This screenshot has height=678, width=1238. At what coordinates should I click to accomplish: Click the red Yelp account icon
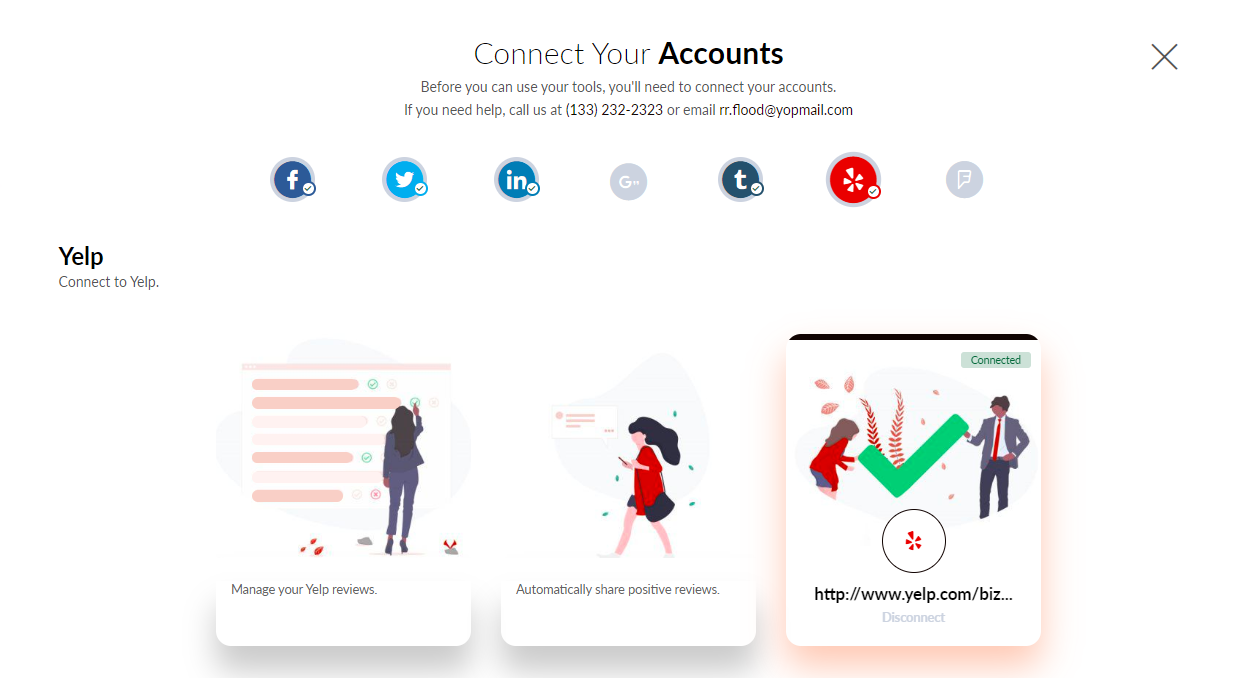point(854,180)
